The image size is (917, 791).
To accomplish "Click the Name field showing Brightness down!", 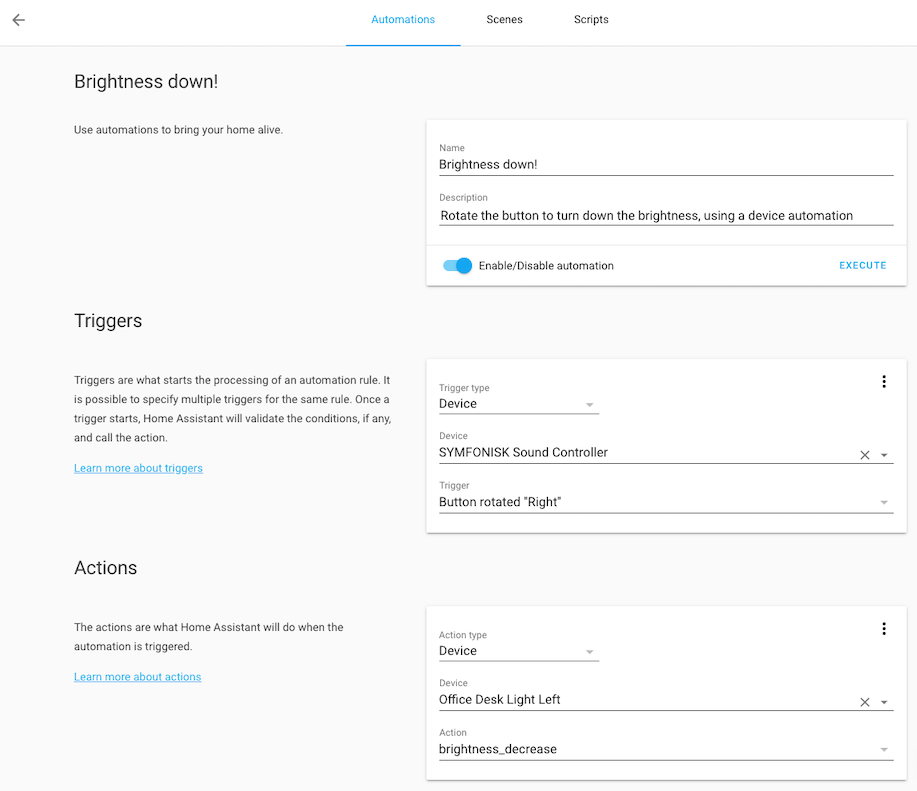I will [x=600, y=163].
